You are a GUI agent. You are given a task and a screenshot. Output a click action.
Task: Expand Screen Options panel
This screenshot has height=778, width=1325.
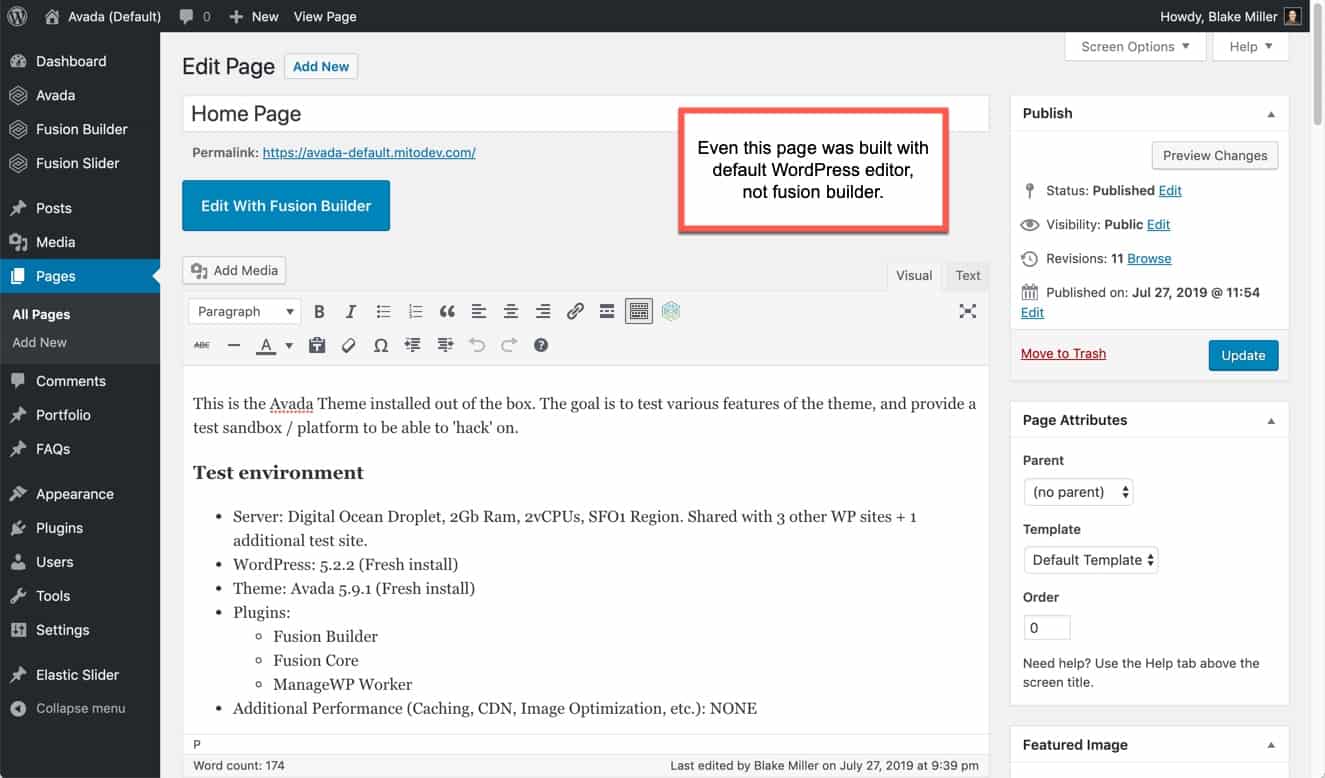click(x=1136, y=46)
